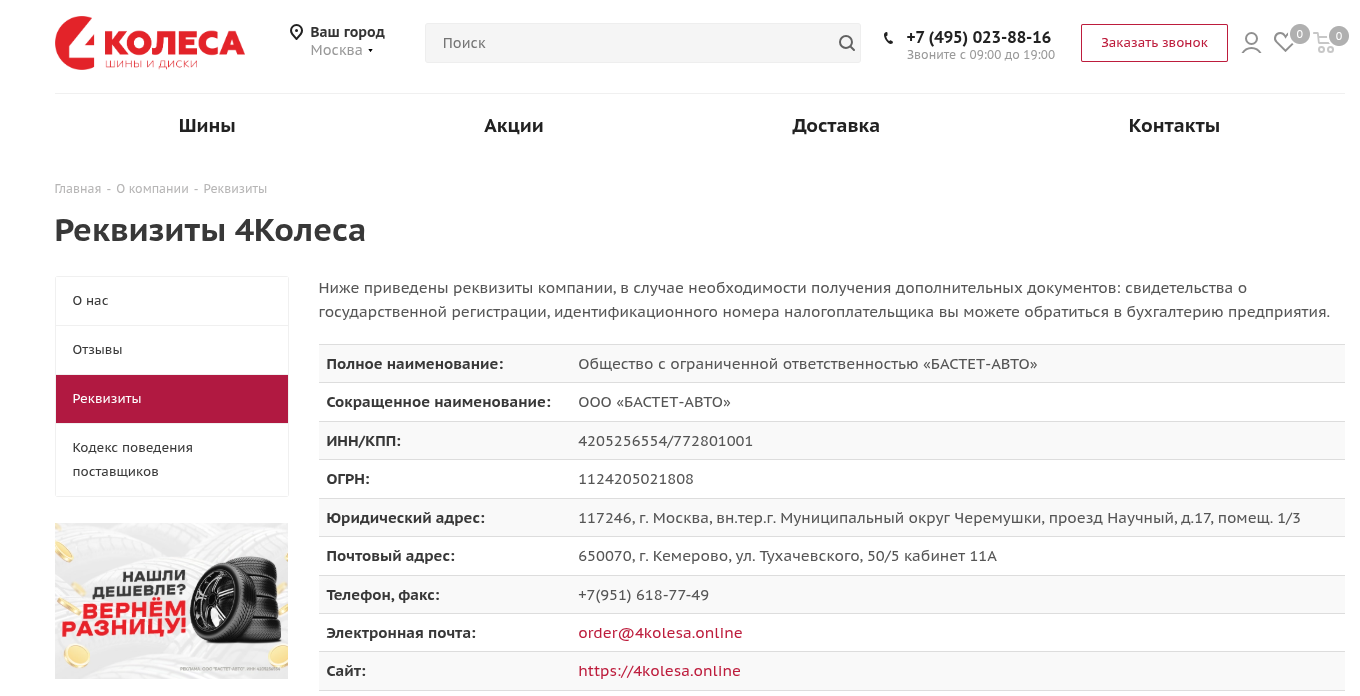The height and width of the screenshot is (696, 1360).
Task: Open the Шины menu
Action: [207, 126]
